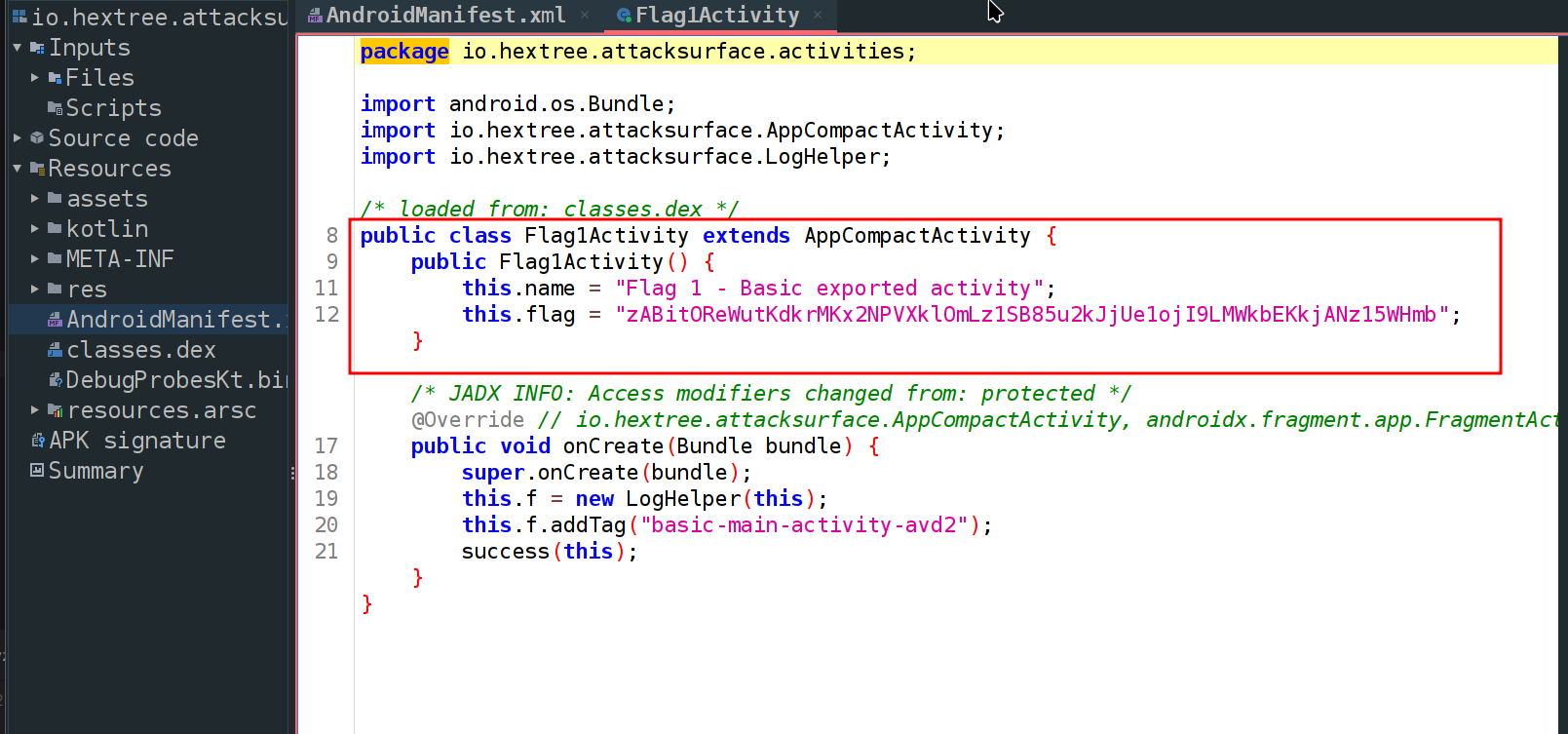Click the Source code package icon
Image resolution: width=1568 pixels, height=734 pixels.
[37, 138]
